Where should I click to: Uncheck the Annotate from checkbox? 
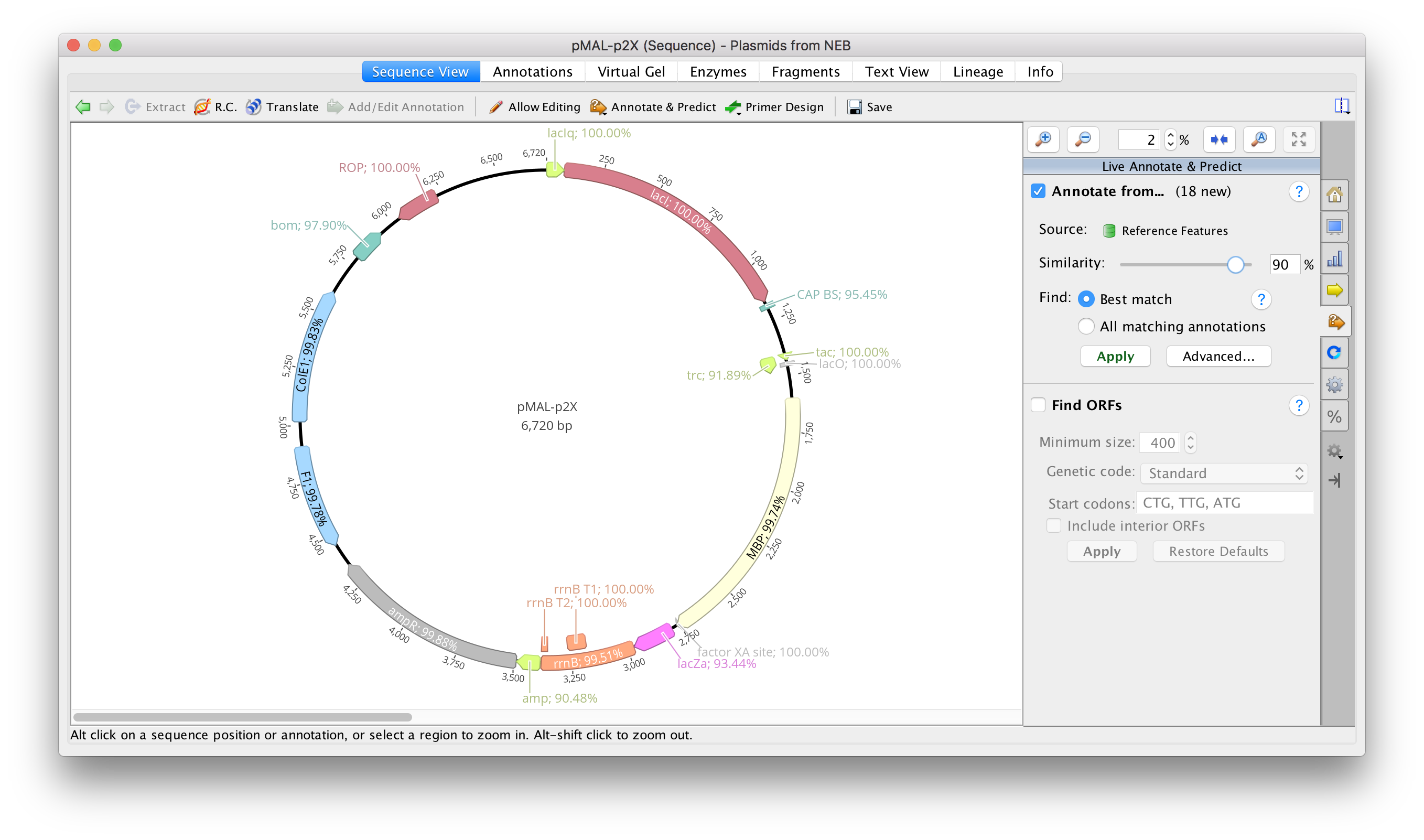pos(1038,191)
